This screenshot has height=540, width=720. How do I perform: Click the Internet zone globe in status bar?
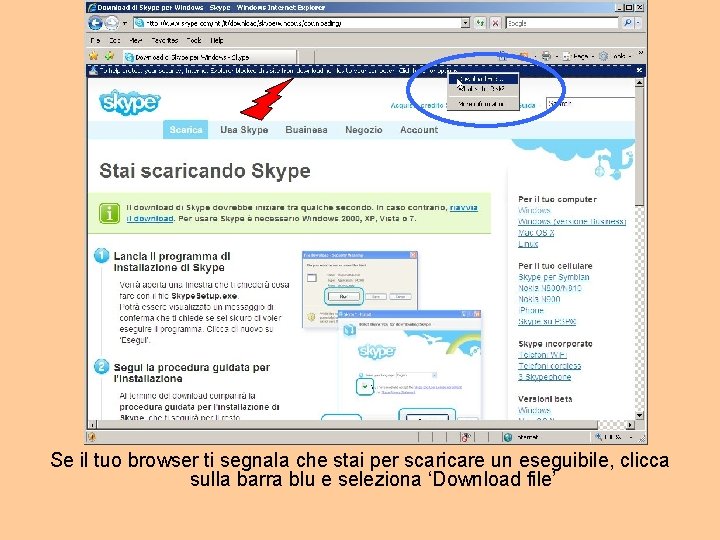tap(507, 437)
